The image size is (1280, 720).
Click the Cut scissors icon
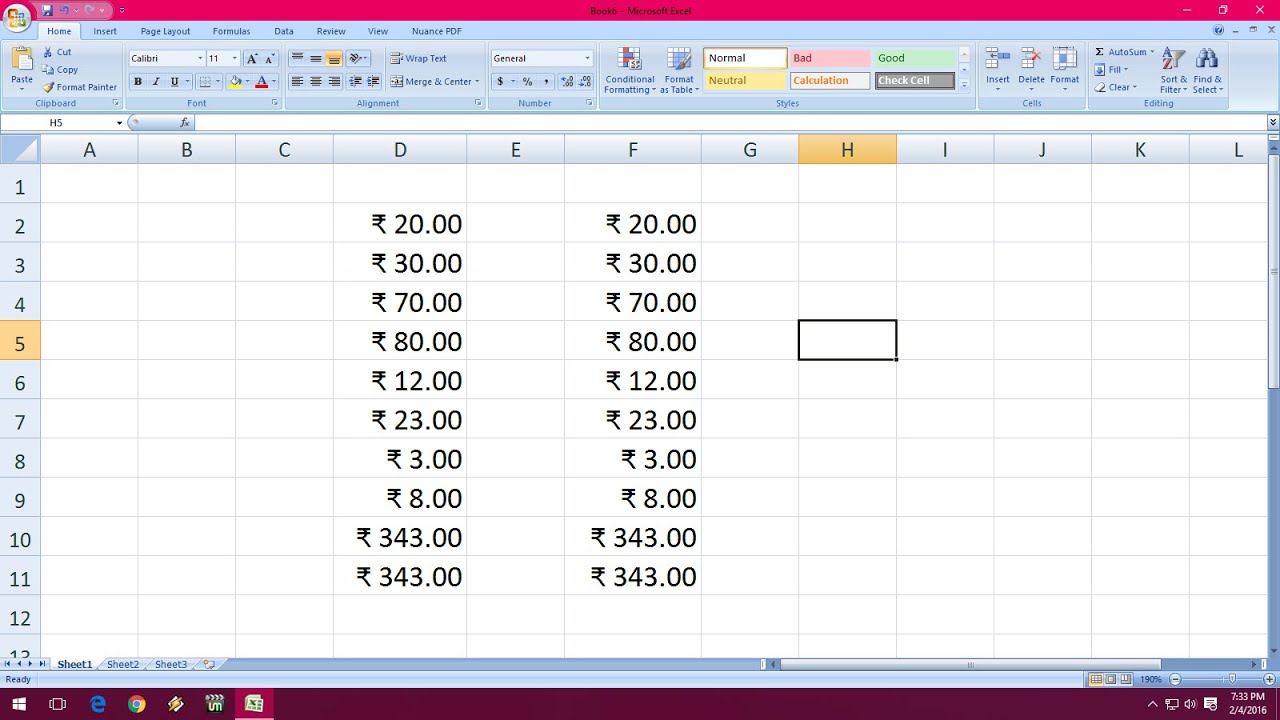(48, 52)
